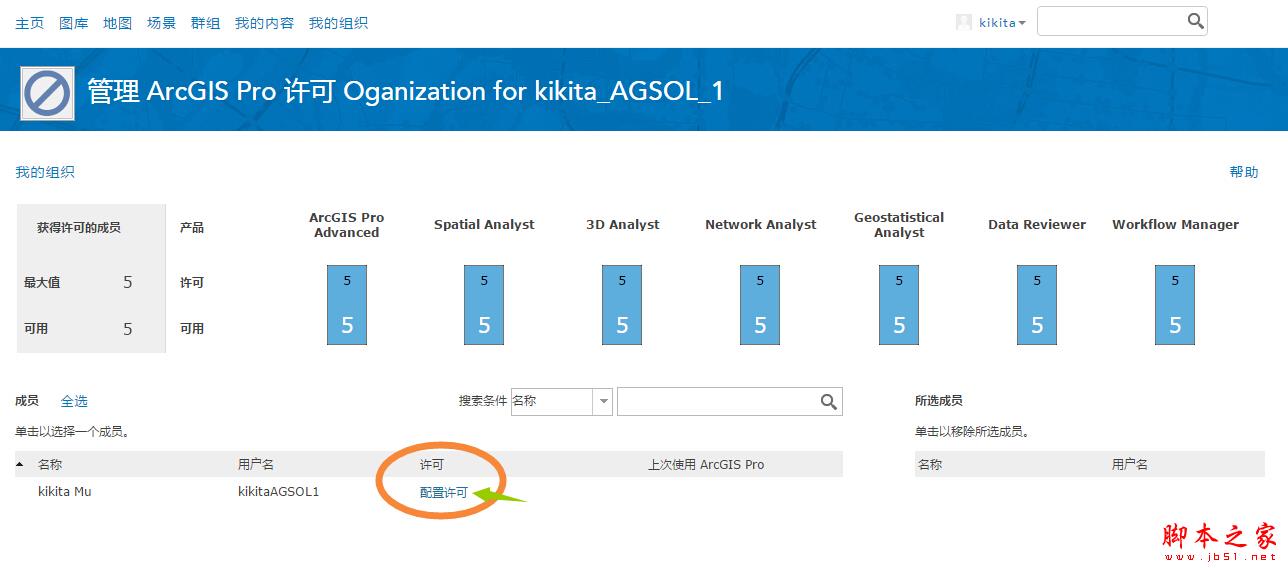Image resolution: width=1288 pixels, height=568 pixels.
Task: Click the 全选 link
Action: click(x=74, y=401)
